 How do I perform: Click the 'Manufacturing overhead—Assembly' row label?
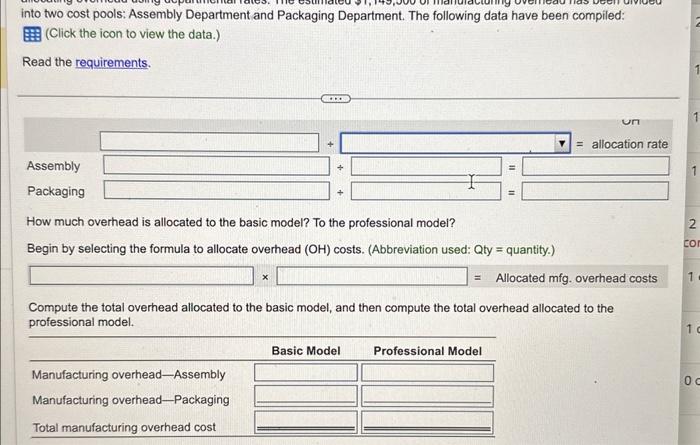[129, 374]
